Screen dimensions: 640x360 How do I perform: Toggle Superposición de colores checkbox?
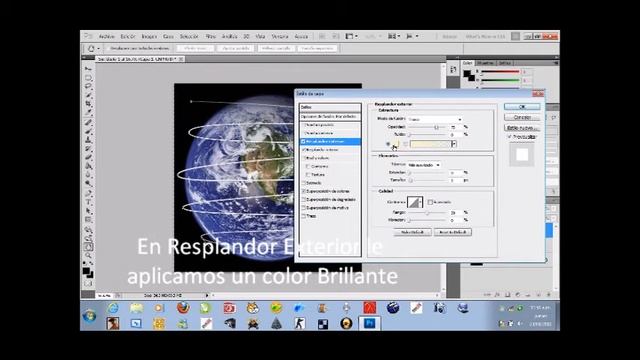(304, 191)
